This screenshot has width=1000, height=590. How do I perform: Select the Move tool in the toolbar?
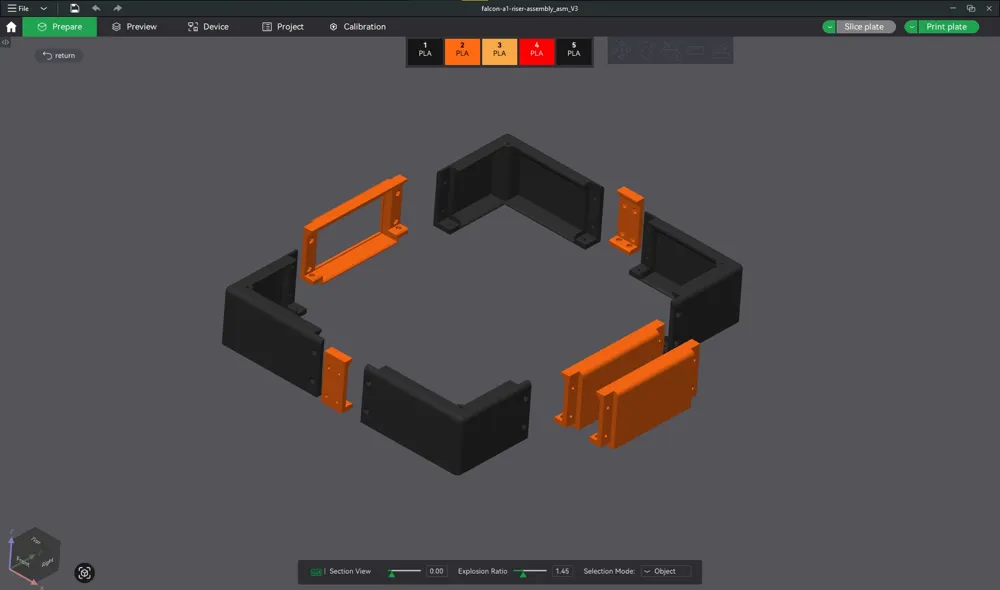621,50
